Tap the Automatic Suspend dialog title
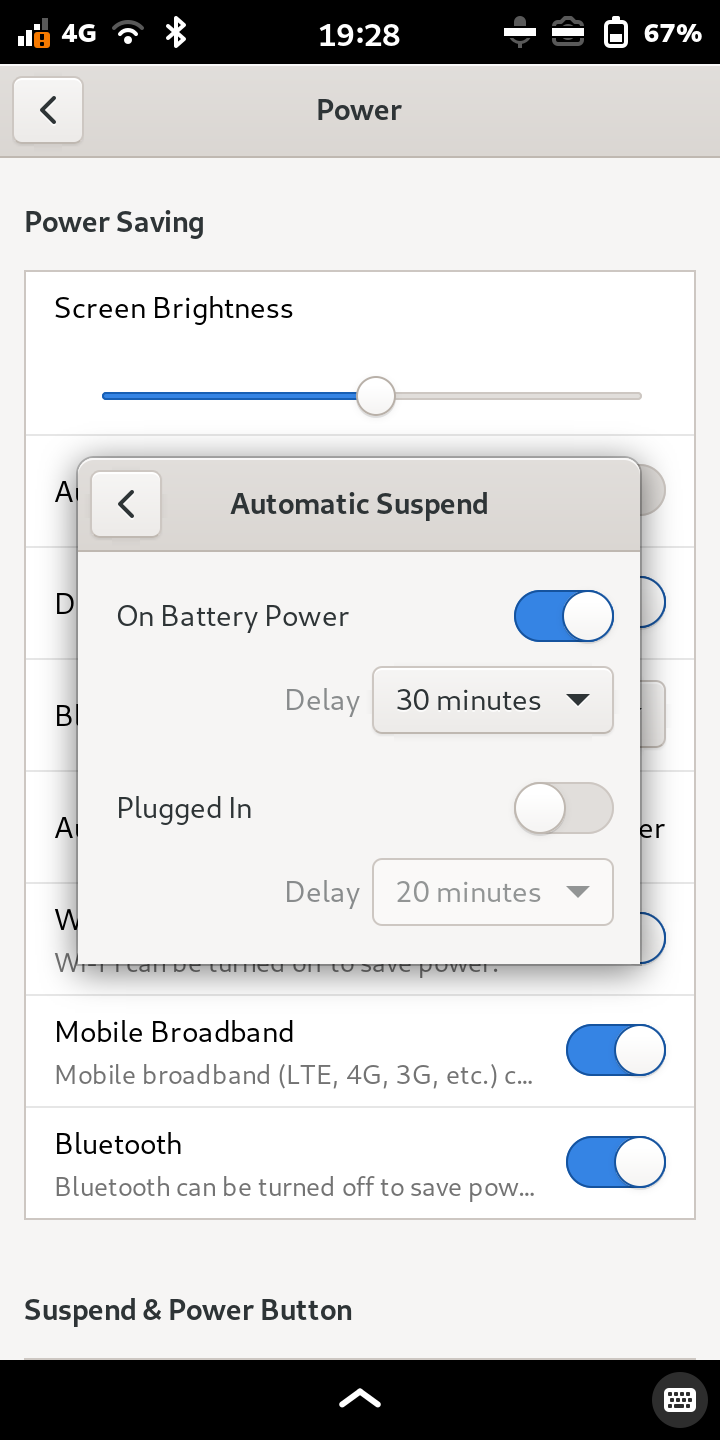Image resolution: width=720 pixels, height=1440 pixels. pos(359,504)
